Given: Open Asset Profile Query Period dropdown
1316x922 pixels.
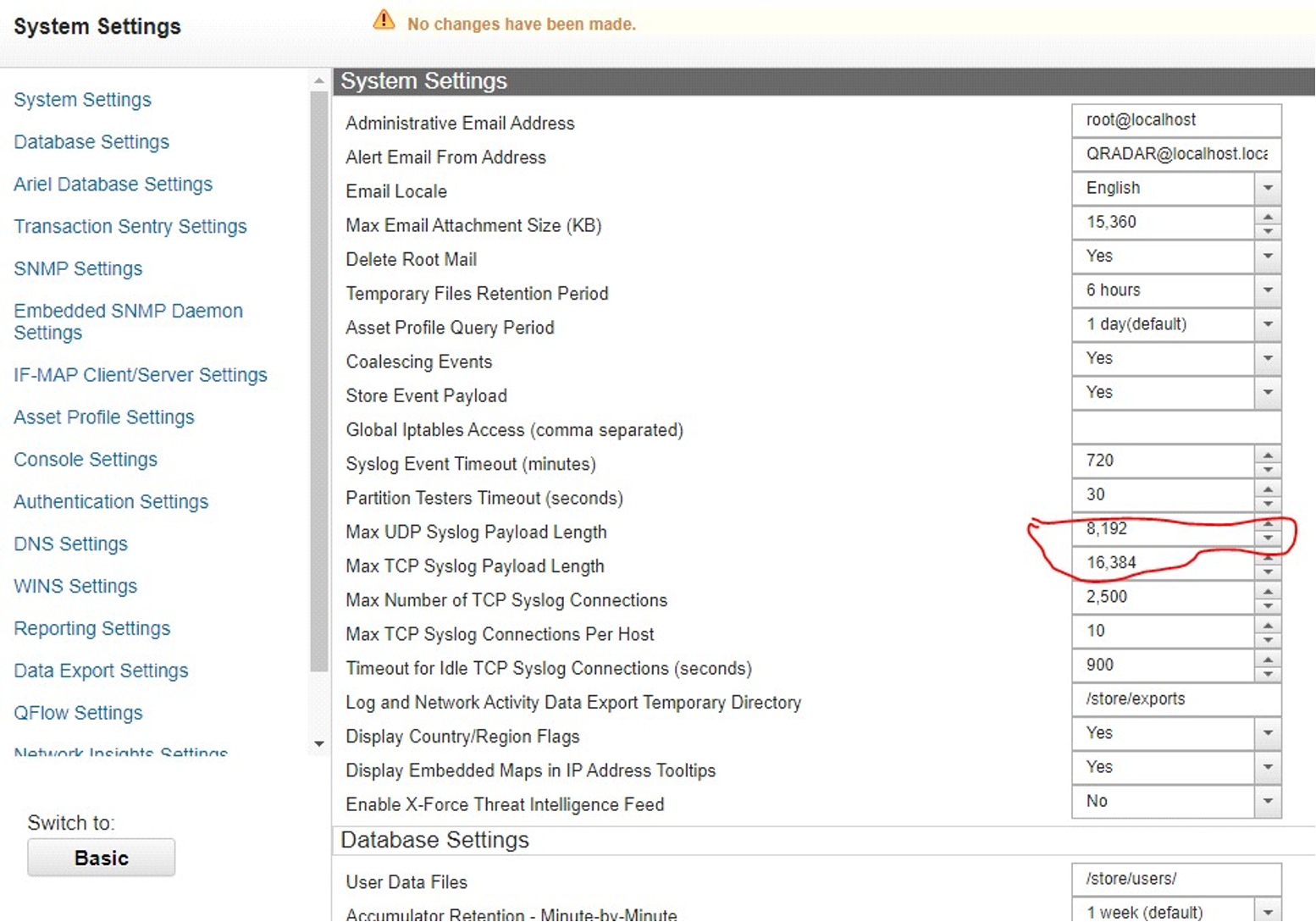Looking at the screenshot, I should (1268, 324).
